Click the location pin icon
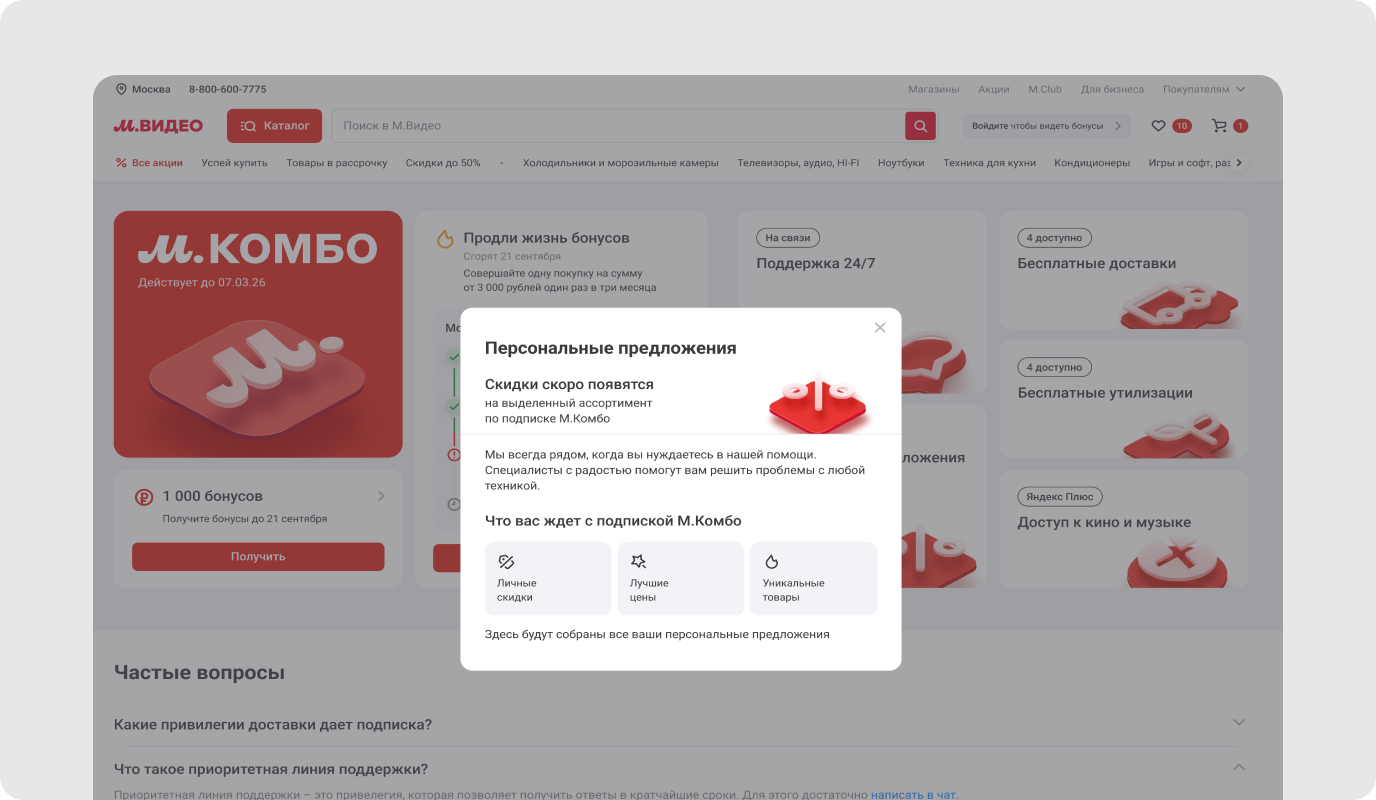Viewport: 1376px width, 800px height. [121, 89]
